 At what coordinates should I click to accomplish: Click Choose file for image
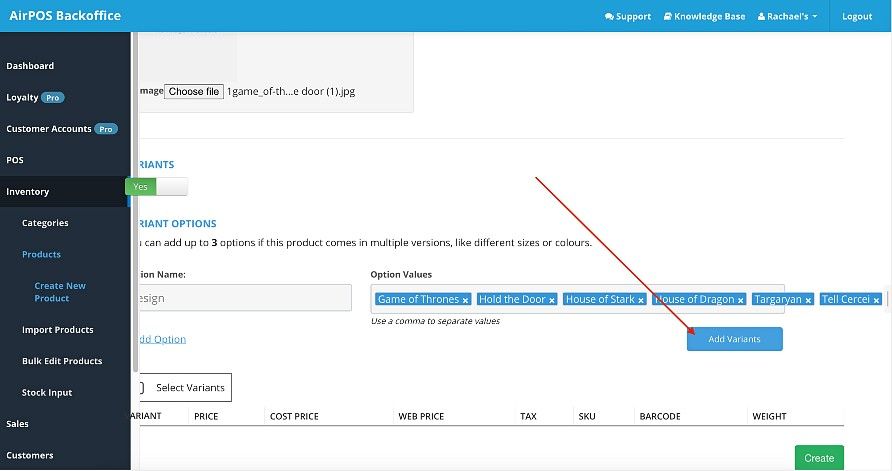click(x=194, y=92)
